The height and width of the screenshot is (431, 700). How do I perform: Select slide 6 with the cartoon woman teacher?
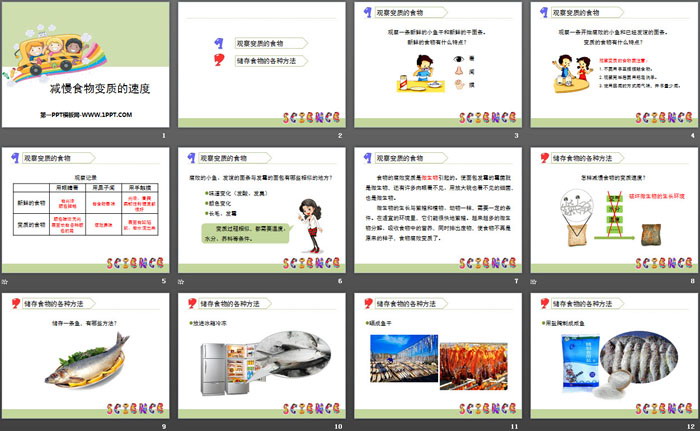[262, 210]
